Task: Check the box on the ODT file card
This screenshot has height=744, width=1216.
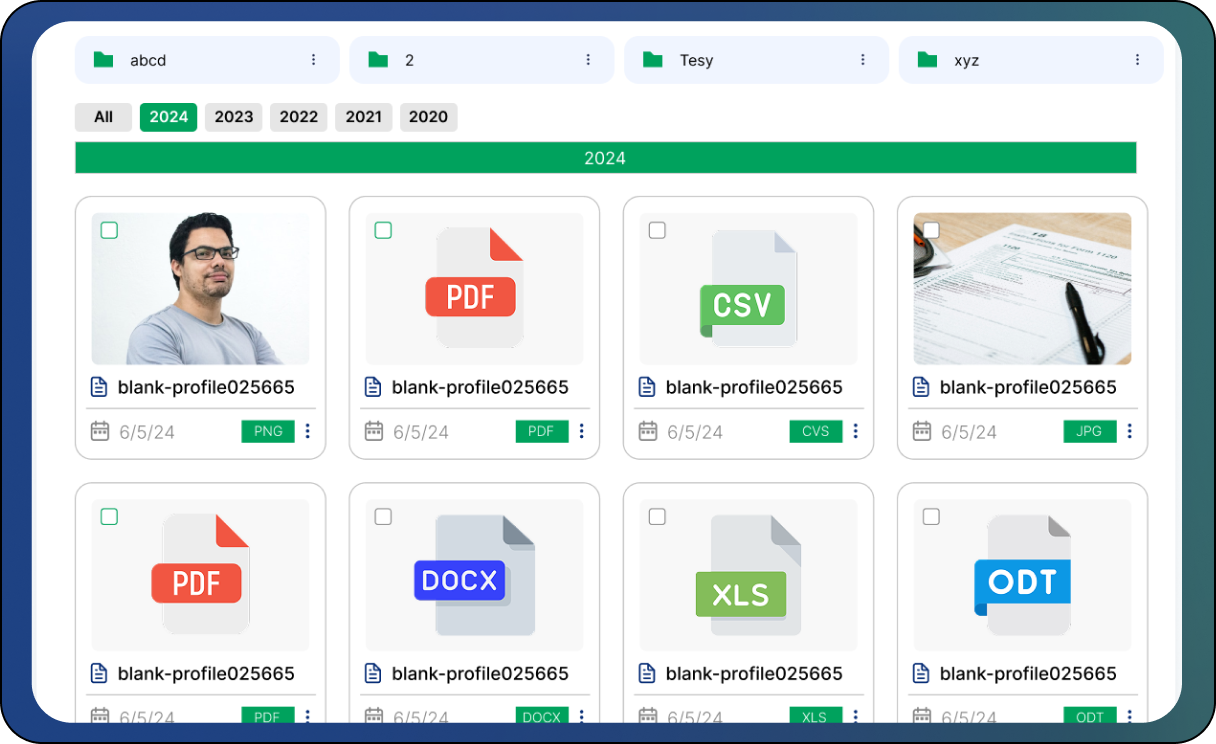Action: [931, 517]
